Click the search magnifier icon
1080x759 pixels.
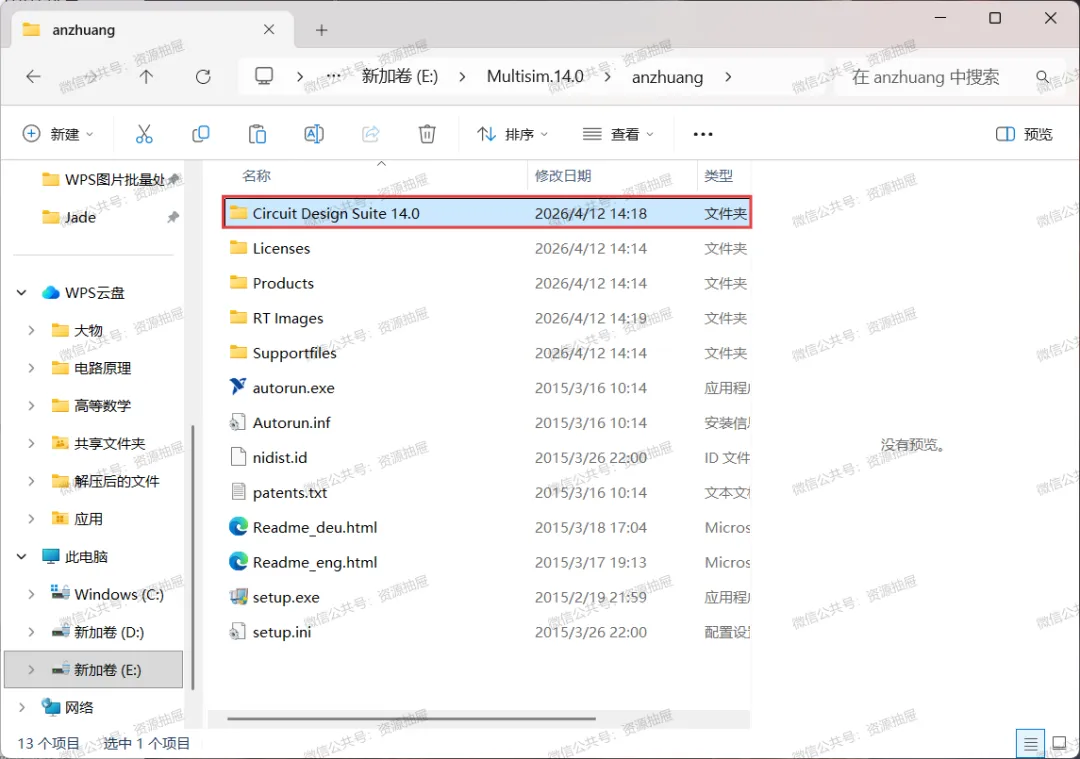click(x=1043, y=76)
